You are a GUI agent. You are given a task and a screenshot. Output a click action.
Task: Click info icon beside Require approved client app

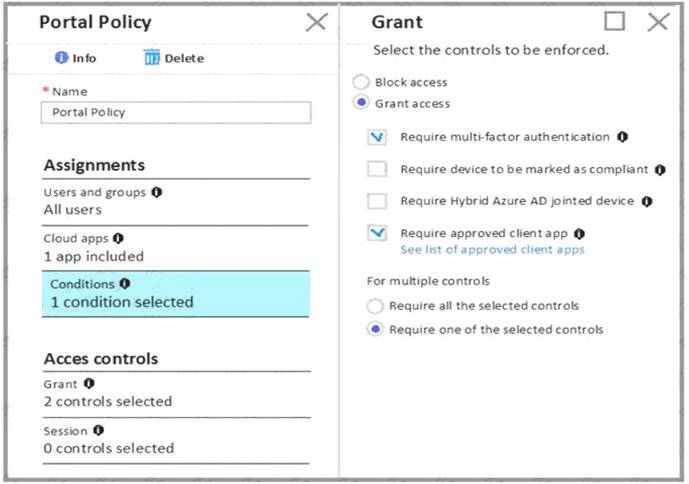point(579,233)
